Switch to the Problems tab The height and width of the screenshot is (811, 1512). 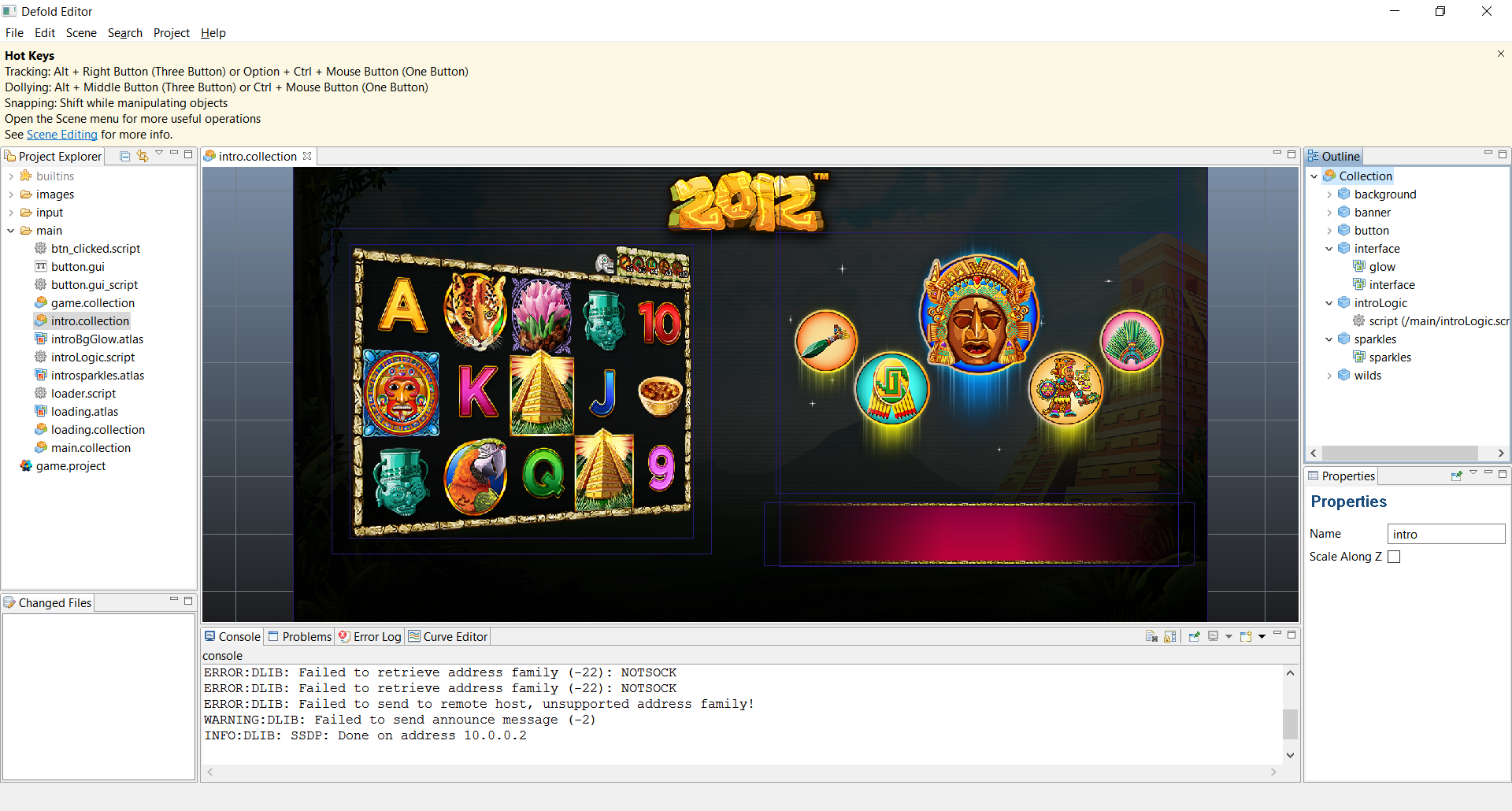(299, 636)
